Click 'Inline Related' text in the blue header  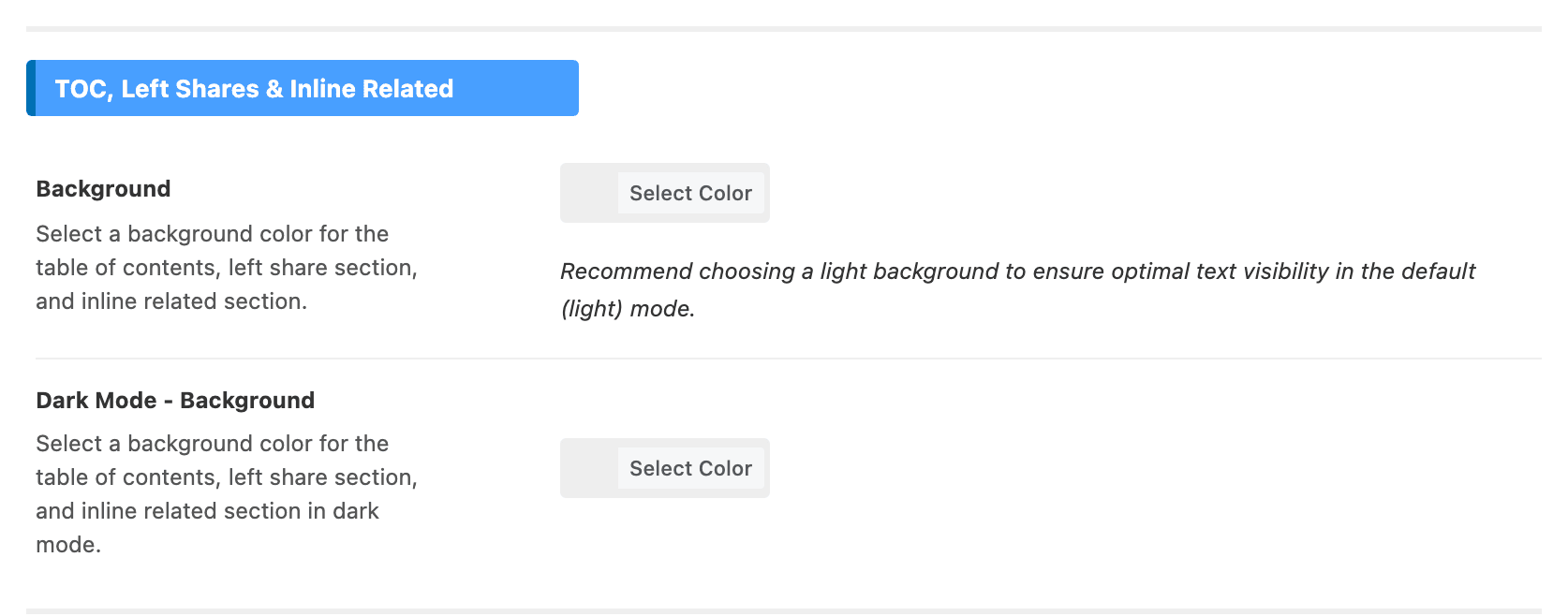click(371, 89)
